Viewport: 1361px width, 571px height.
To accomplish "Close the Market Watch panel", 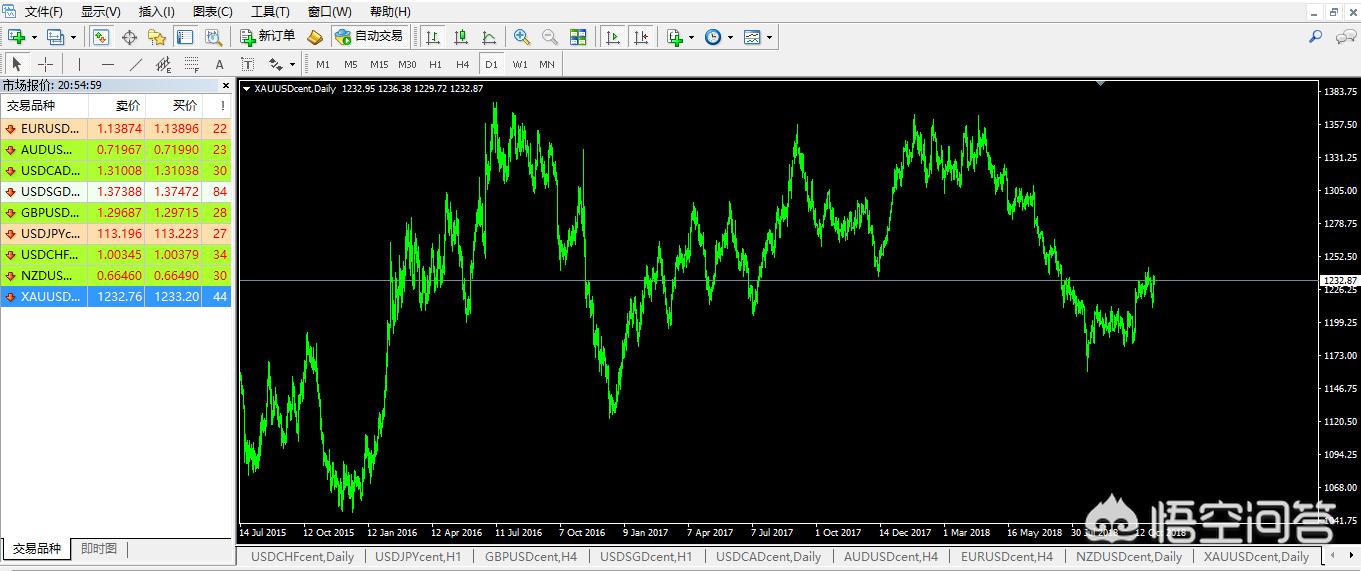I will pyautogui.click(x=225, y=85).
